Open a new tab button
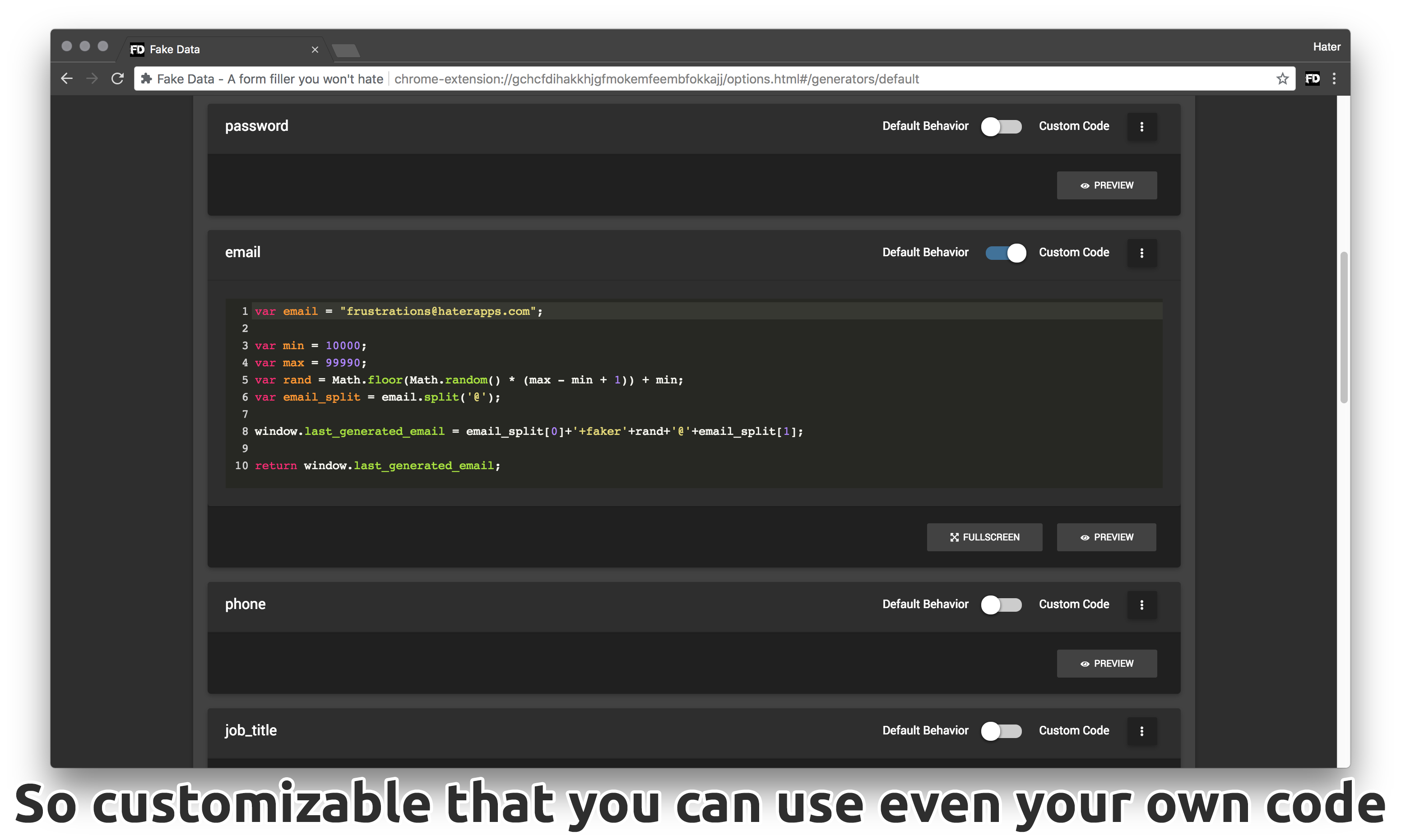 (346, 51)
